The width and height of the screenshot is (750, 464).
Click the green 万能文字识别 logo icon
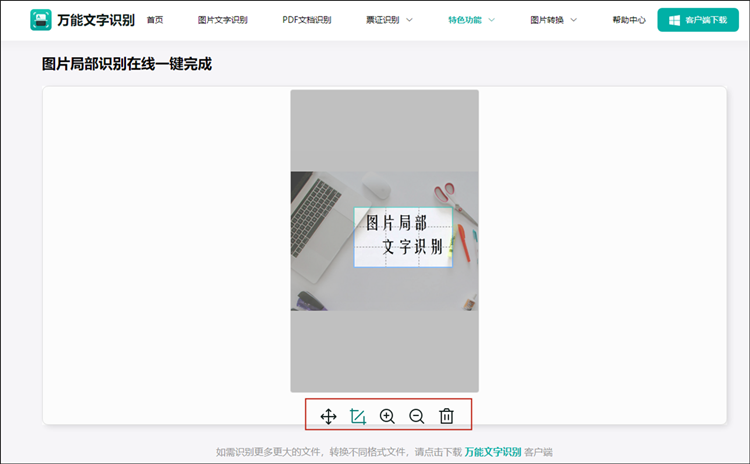40,20
